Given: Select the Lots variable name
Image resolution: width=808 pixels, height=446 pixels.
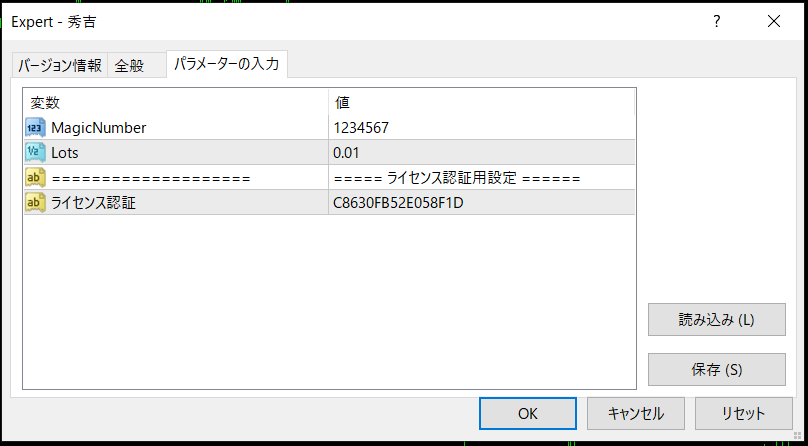Looking at the screenshot, I should coord(65,153).
